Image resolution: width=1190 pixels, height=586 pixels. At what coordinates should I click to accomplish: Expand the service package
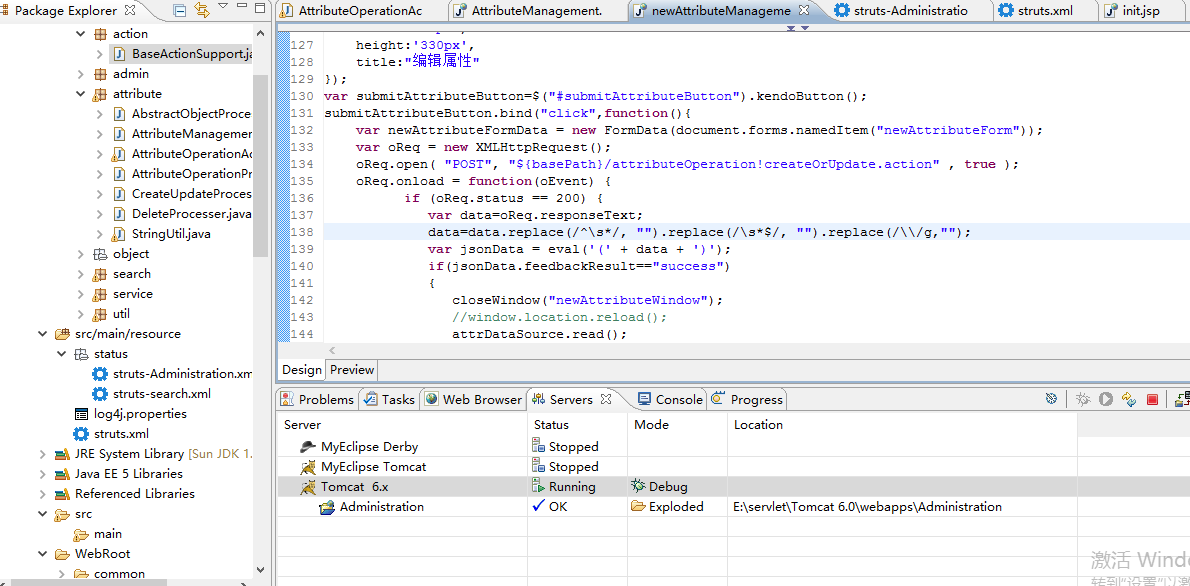coord(81,294)
